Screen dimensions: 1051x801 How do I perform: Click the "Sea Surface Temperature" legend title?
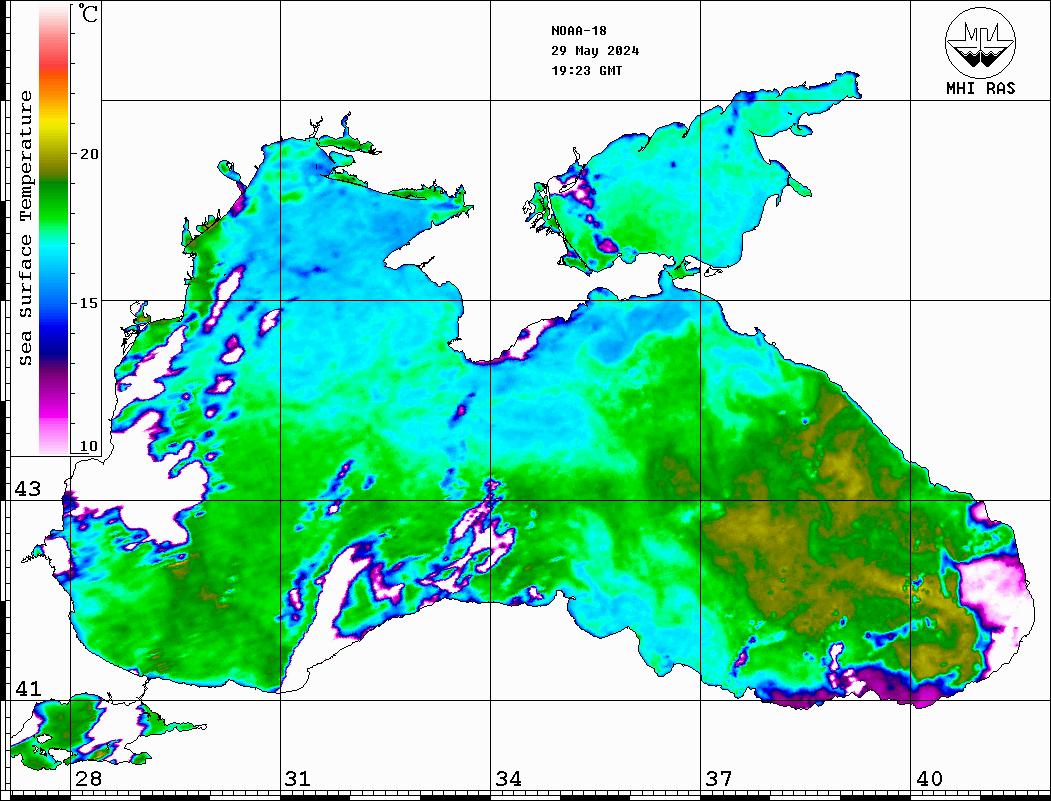pyautogui.click(x=26, y=228)
